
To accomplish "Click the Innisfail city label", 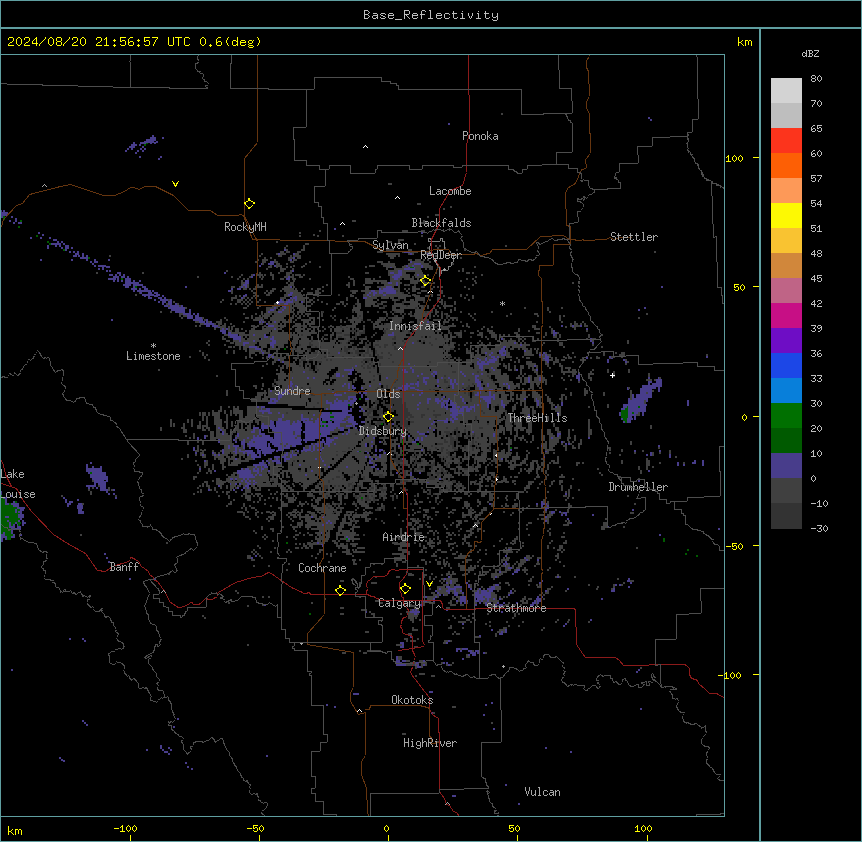I will 415,326.
